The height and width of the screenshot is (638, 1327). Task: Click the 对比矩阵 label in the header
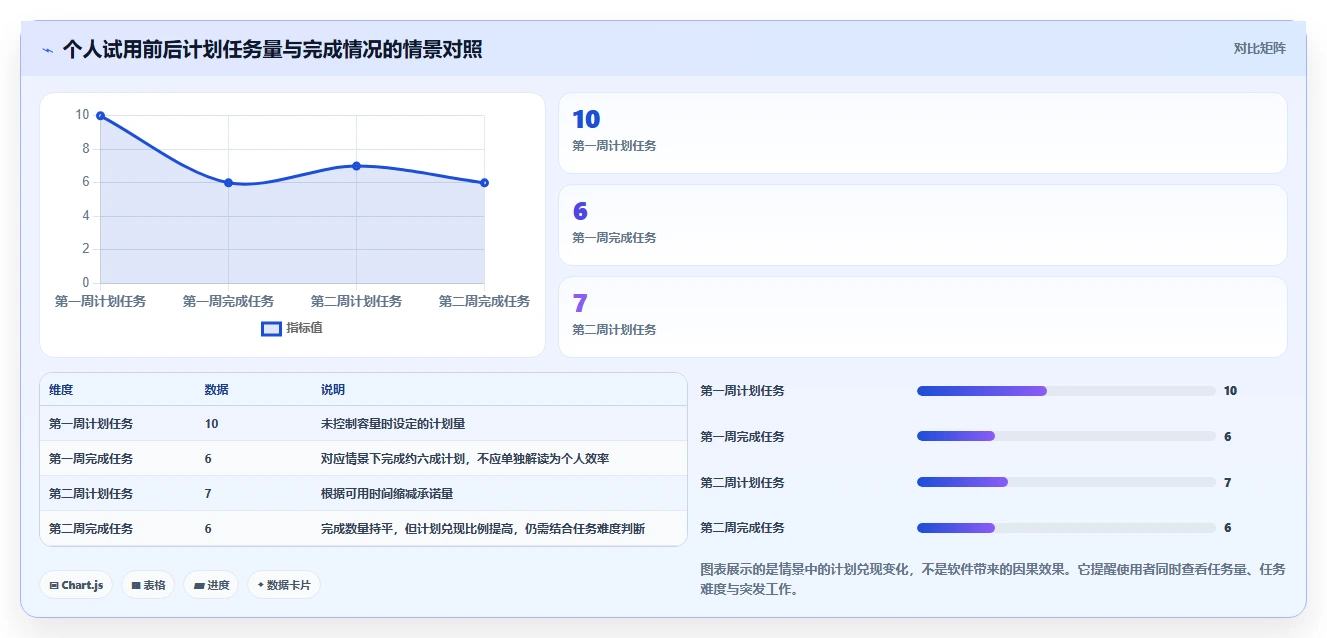pyautogui.click(x=1259, y=48)
